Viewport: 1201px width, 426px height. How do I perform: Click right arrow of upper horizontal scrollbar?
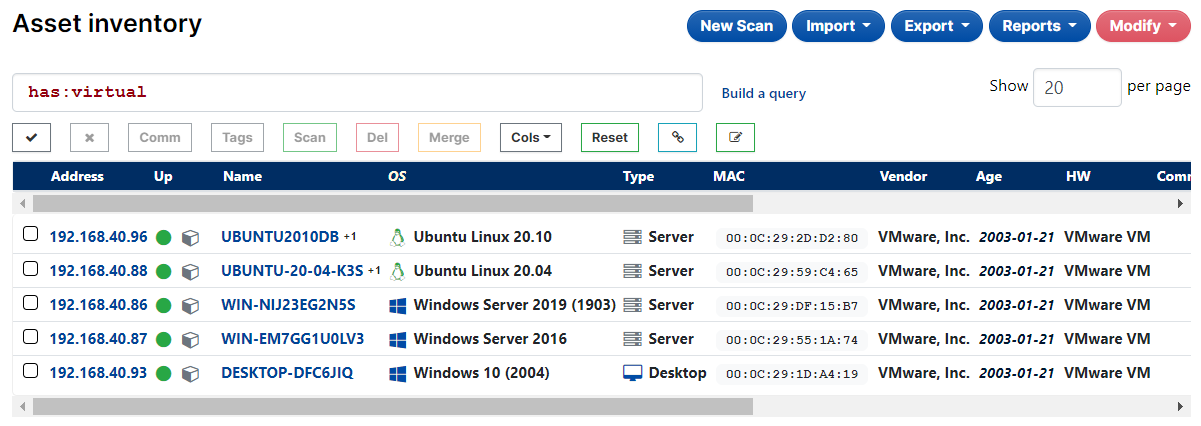[1180, 203]
